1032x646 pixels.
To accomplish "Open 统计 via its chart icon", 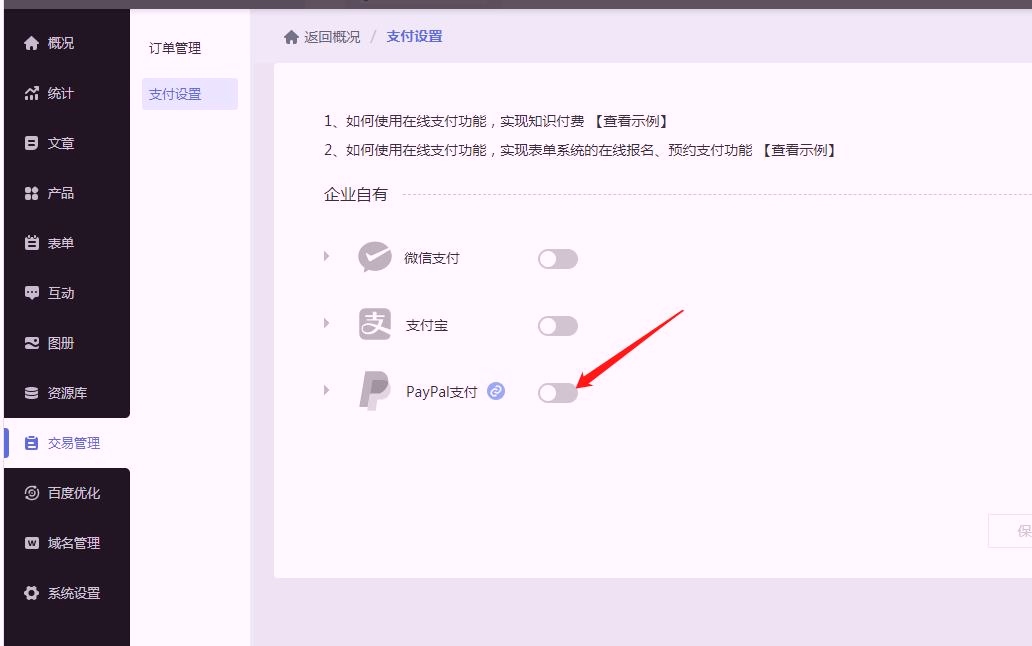I will (x=31, y=93).
